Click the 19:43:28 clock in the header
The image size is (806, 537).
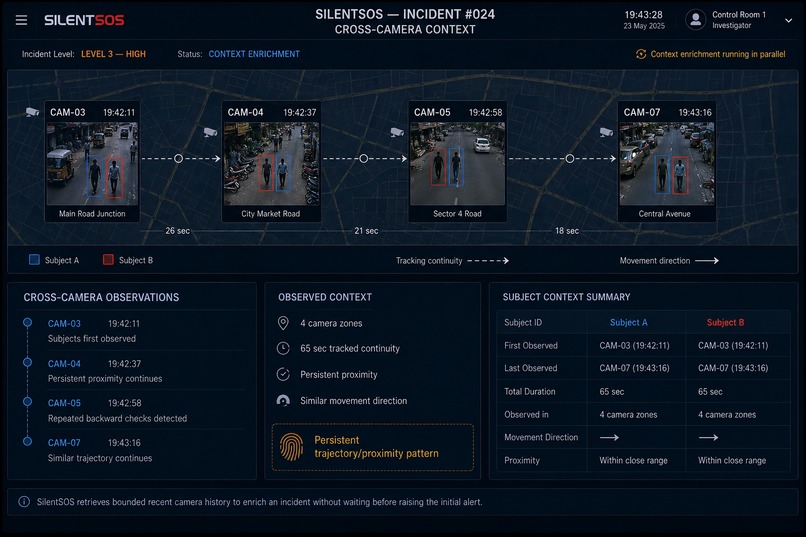pyautogui.click(x=643, y=14)
